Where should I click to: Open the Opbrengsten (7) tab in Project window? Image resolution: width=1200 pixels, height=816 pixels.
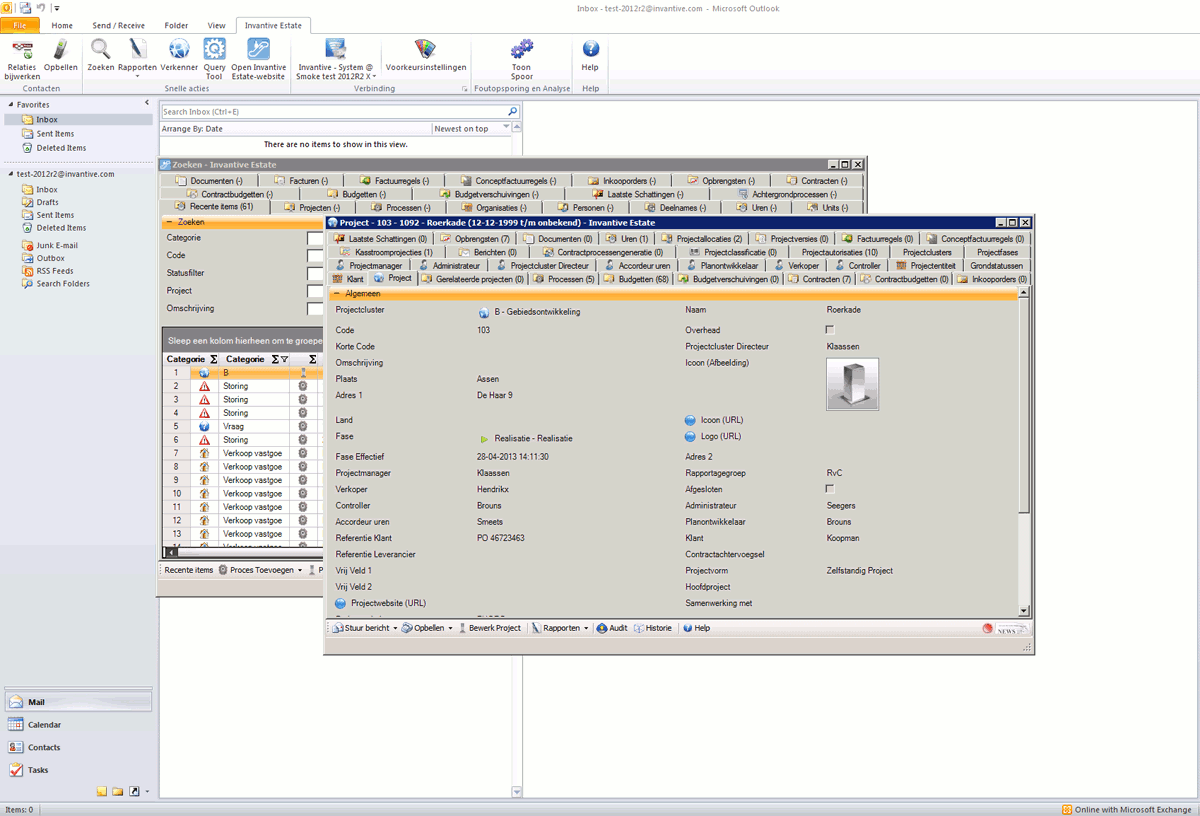coord(476,239)
